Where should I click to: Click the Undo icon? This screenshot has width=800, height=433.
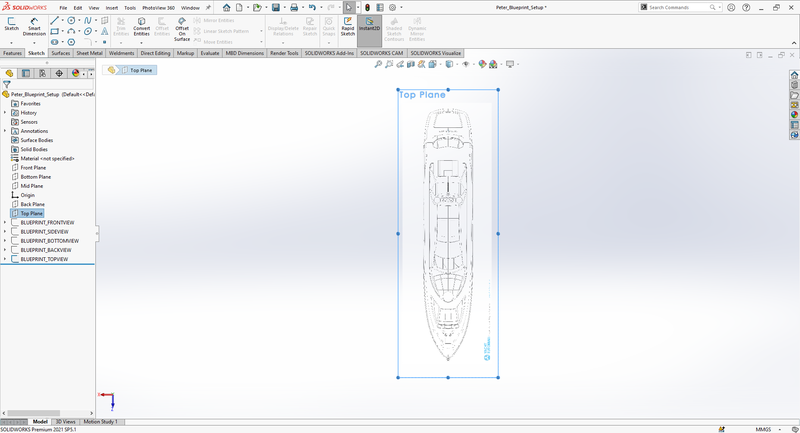click(312, 8)
